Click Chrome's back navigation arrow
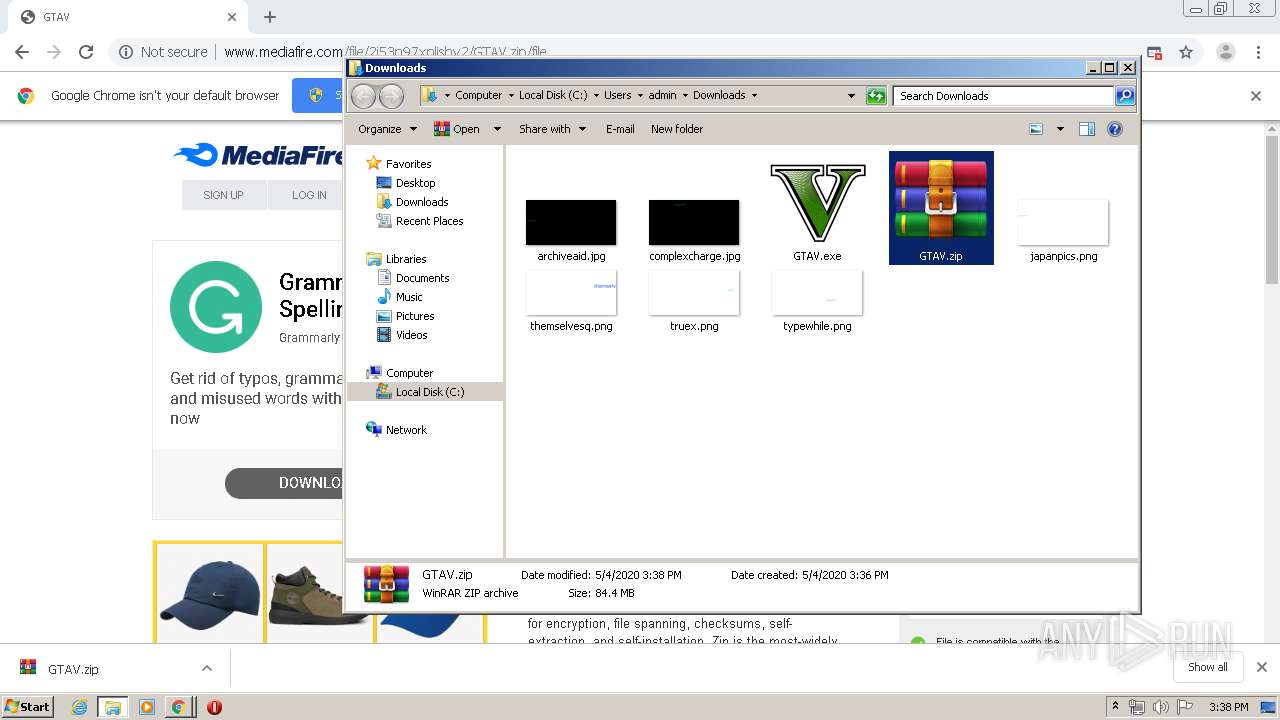This screenshot has height=720, width=1280. 22,52
